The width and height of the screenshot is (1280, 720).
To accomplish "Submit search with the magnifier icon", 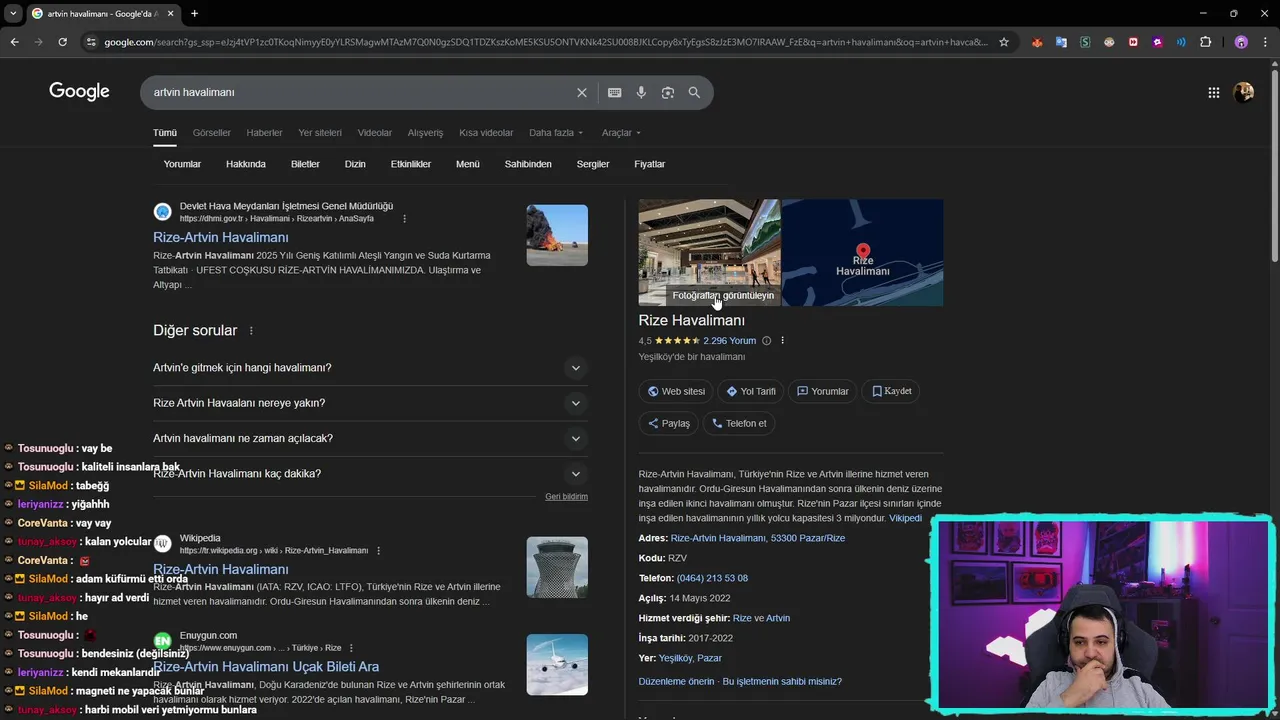I will pos(694,92).
